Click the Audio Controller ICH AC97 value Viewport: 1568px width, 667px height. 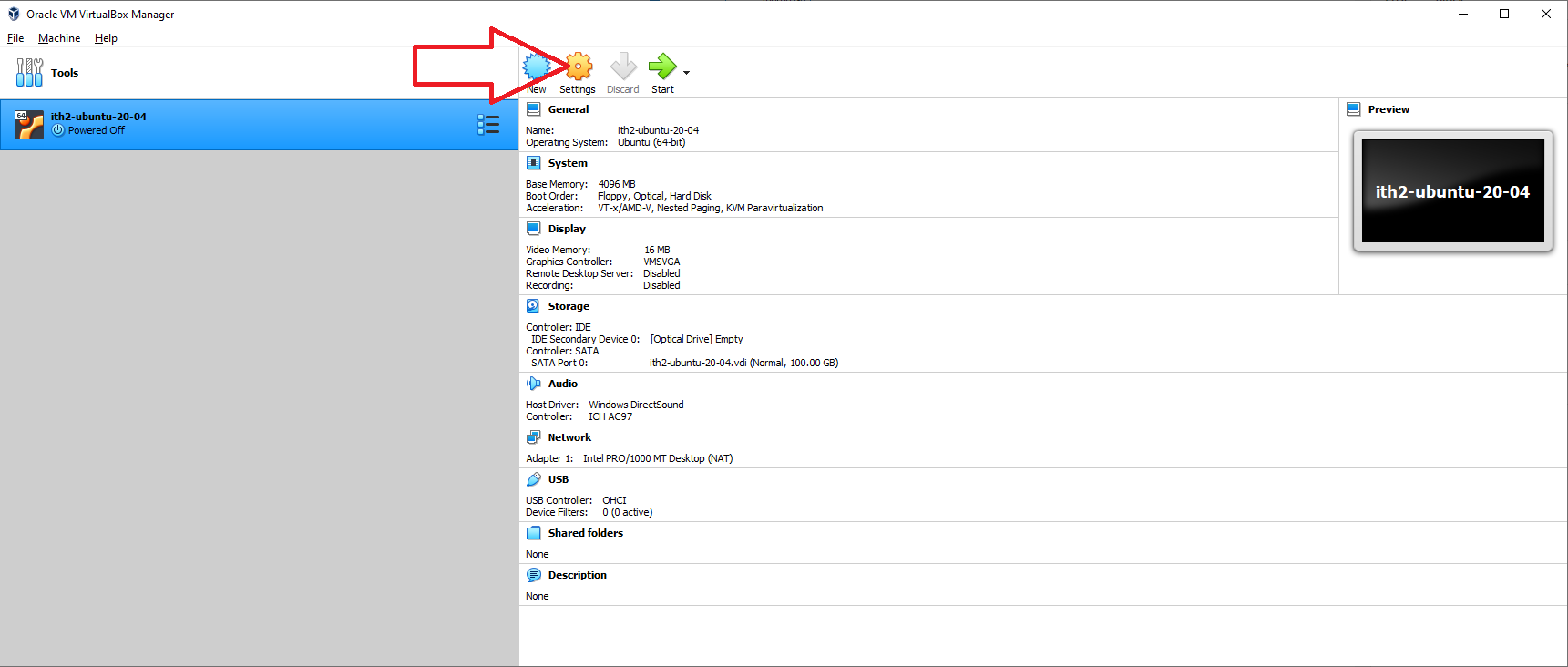pyautogui.click(x=610, y=416)
